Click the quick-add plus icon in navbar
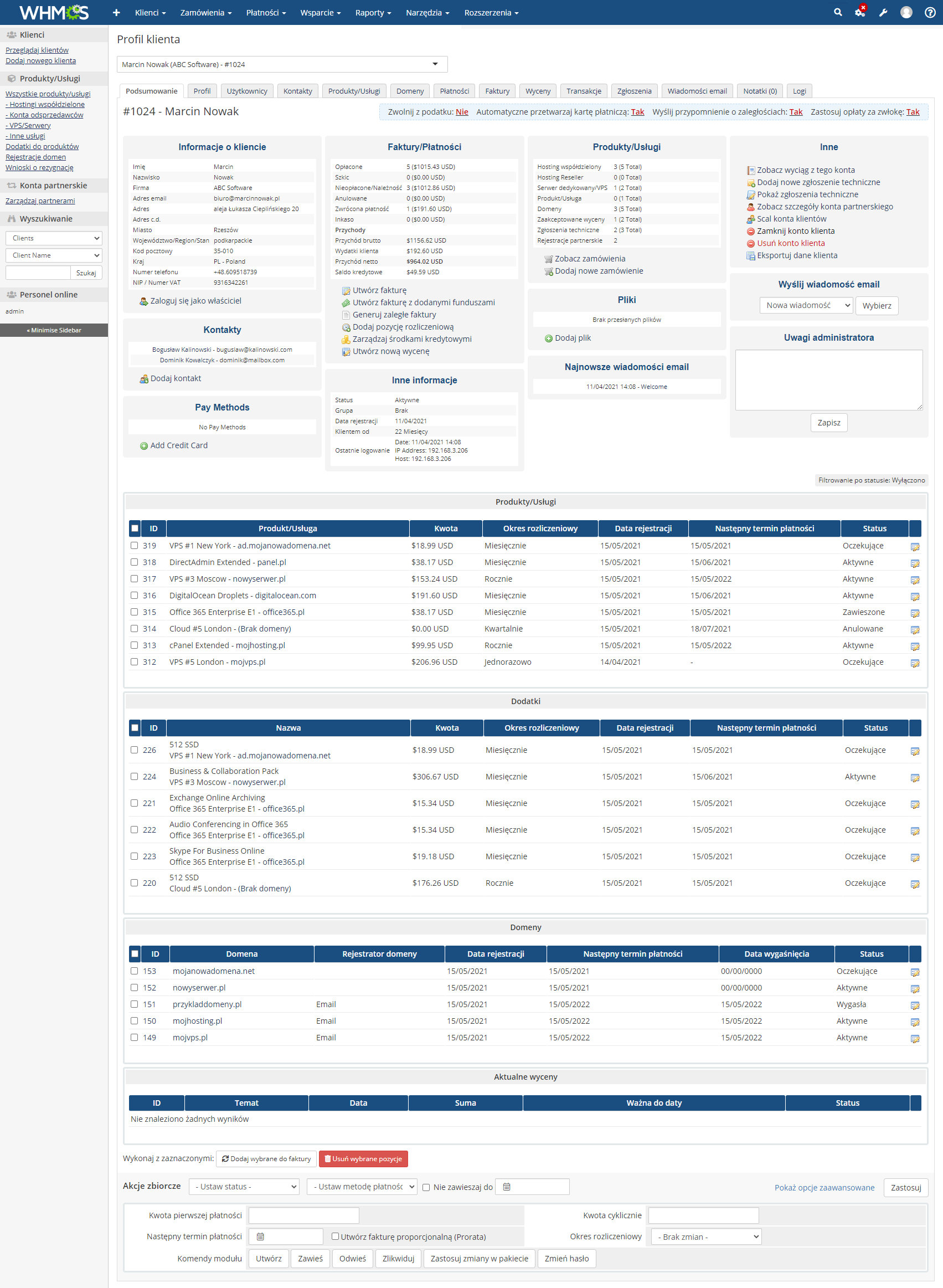943x1288 pixels. 116,13
